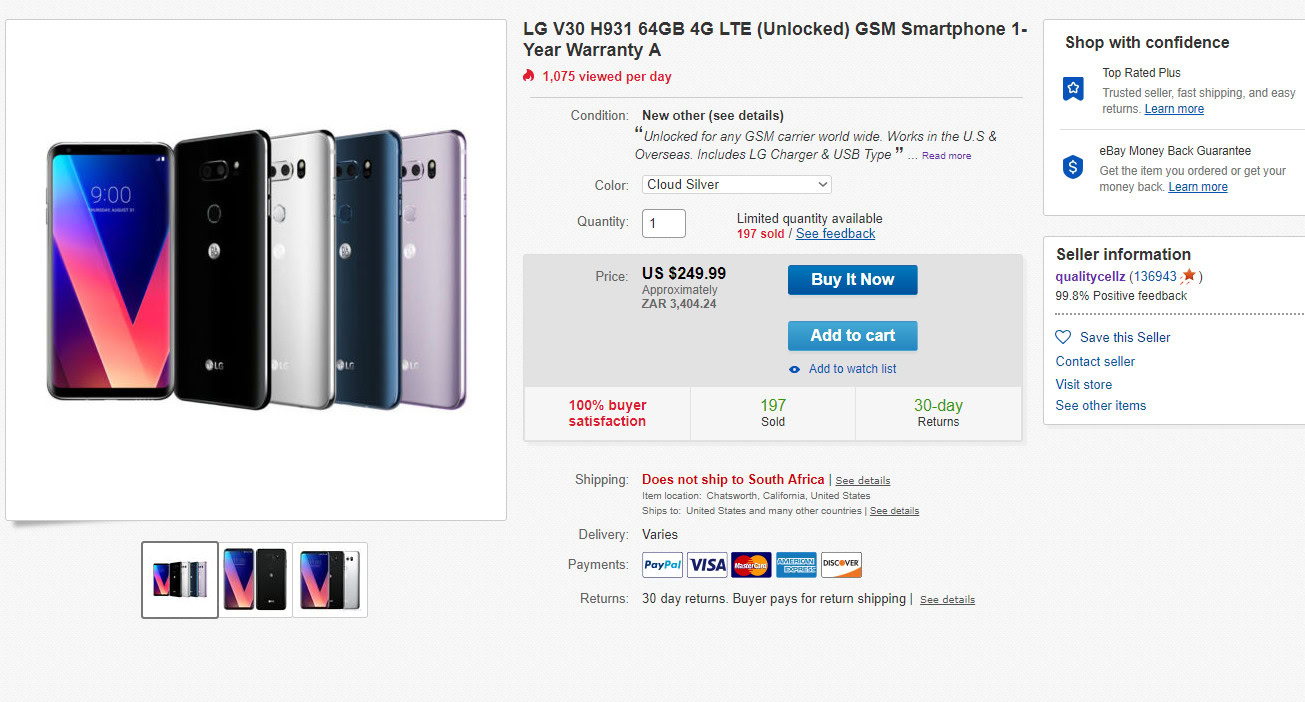Click the Top Rated Plus badge icon
Image resolution: width=1305 pixels, height=702 pixels.
(1073, 89)
